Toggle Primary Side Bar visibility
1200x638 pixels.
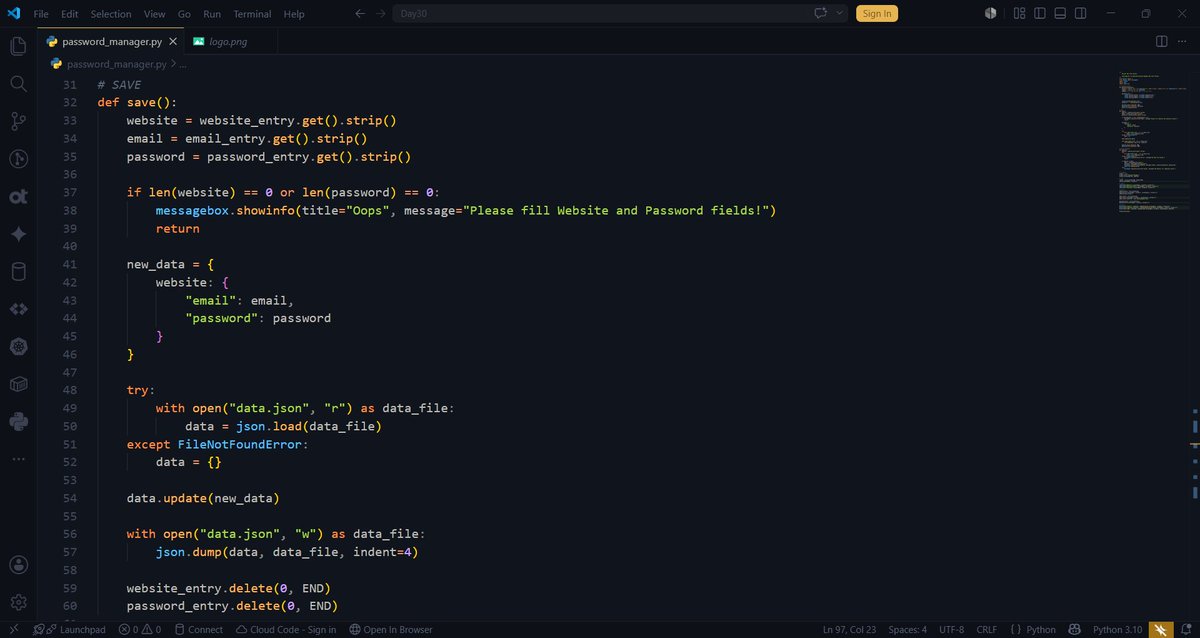point(1040,13)
